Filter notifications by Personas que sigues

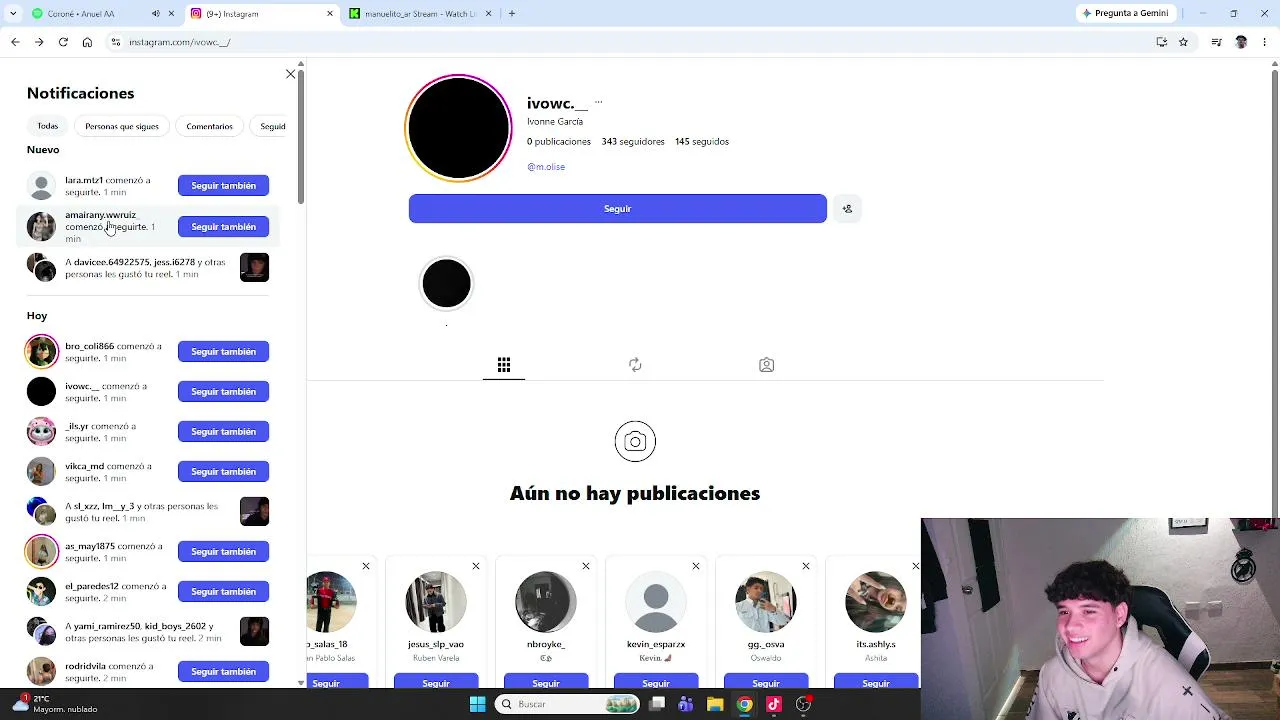tap(122, 126)
